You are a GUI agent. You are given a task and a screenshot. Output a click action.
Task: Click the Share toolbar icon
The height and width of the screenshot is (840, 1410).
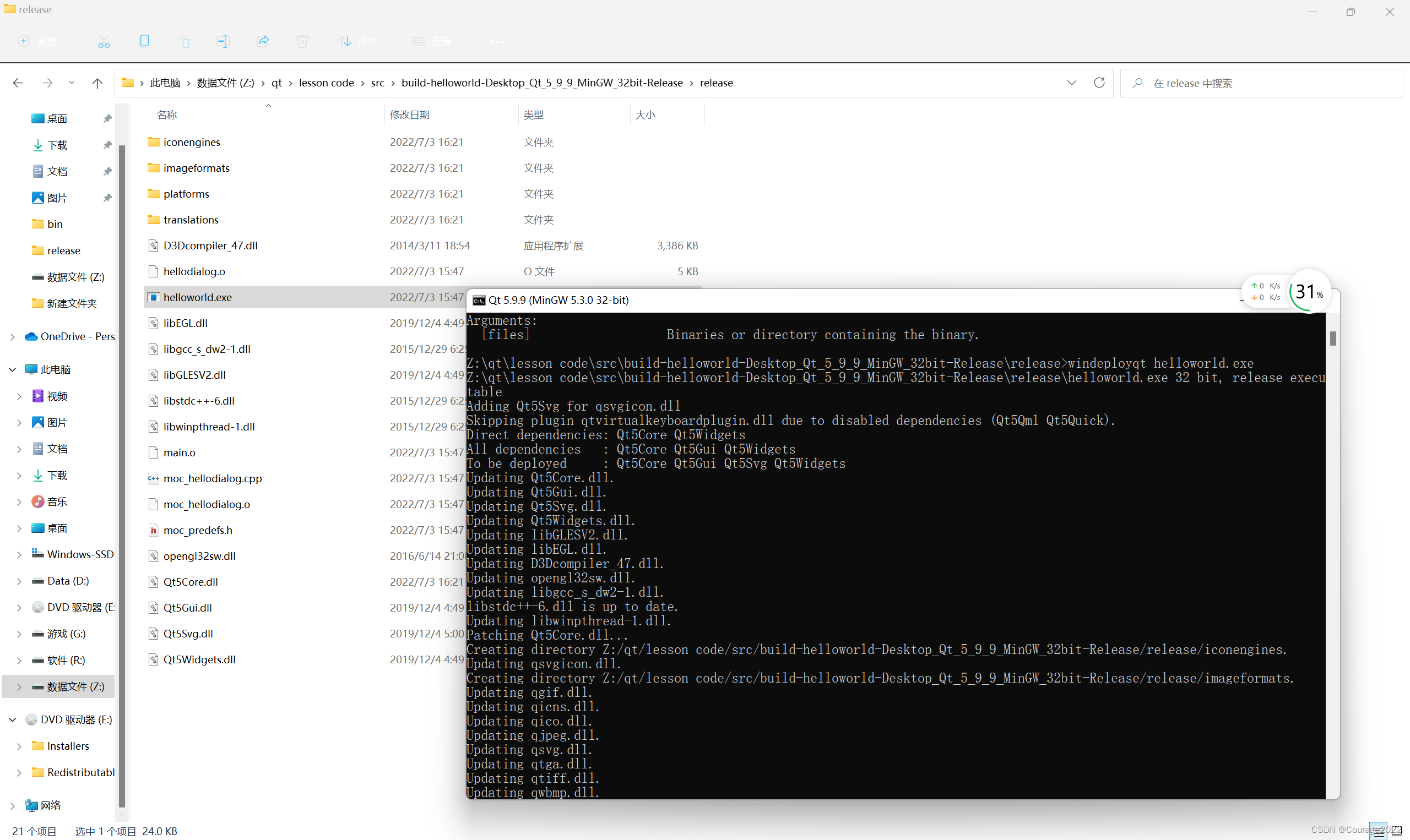263,41
